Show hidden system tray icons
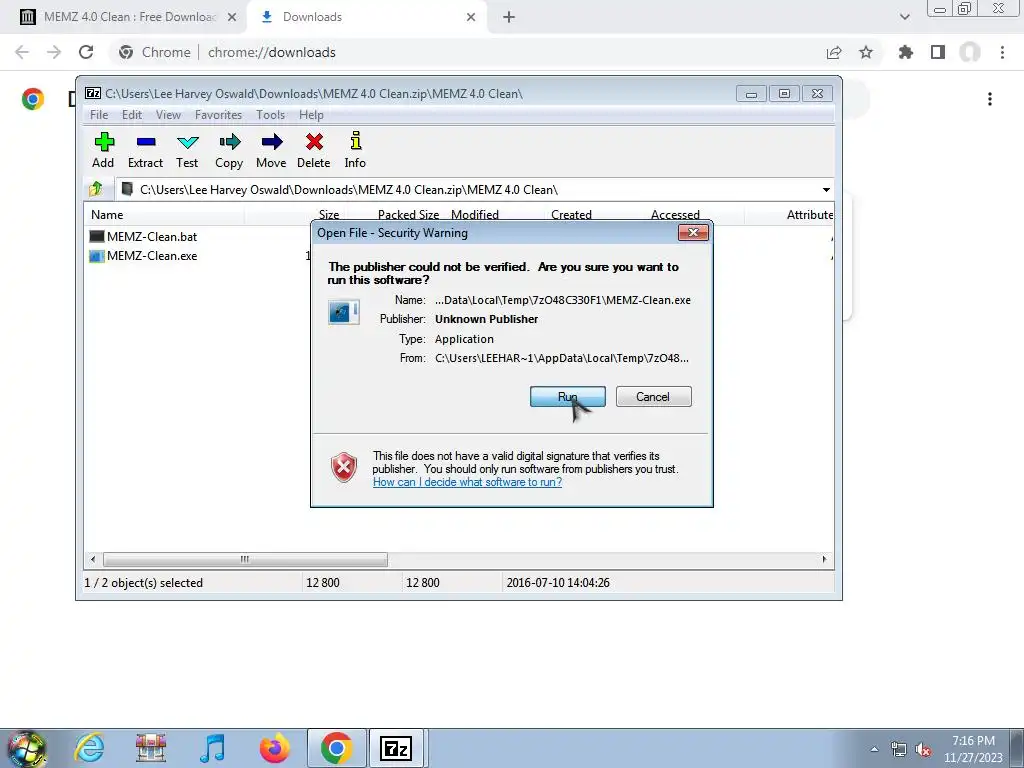This screenshot has width=1024, height=768. 874,749
